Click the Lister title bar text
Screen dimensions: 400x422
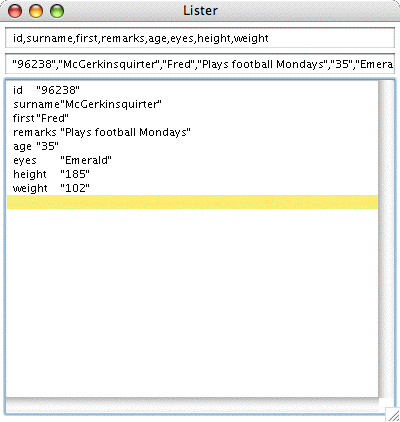tap(200, 11)
